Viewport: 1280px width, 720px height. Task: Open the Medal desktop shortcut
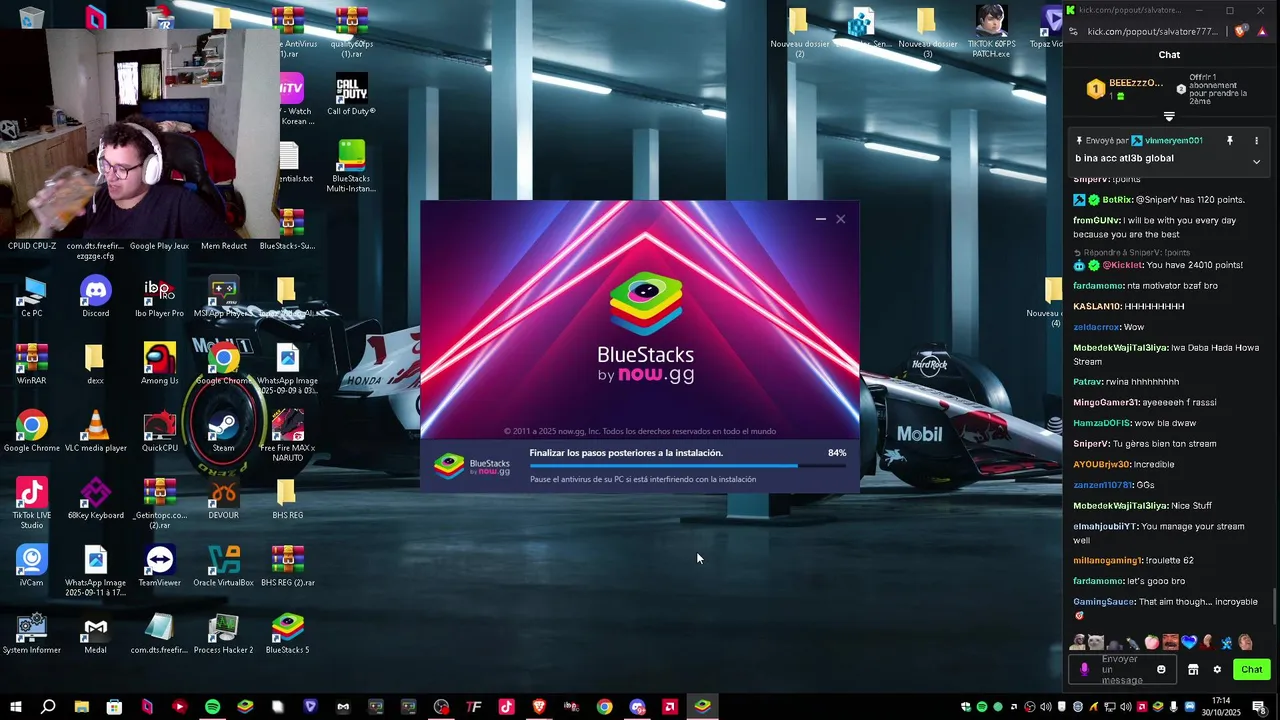coord(95,634)
